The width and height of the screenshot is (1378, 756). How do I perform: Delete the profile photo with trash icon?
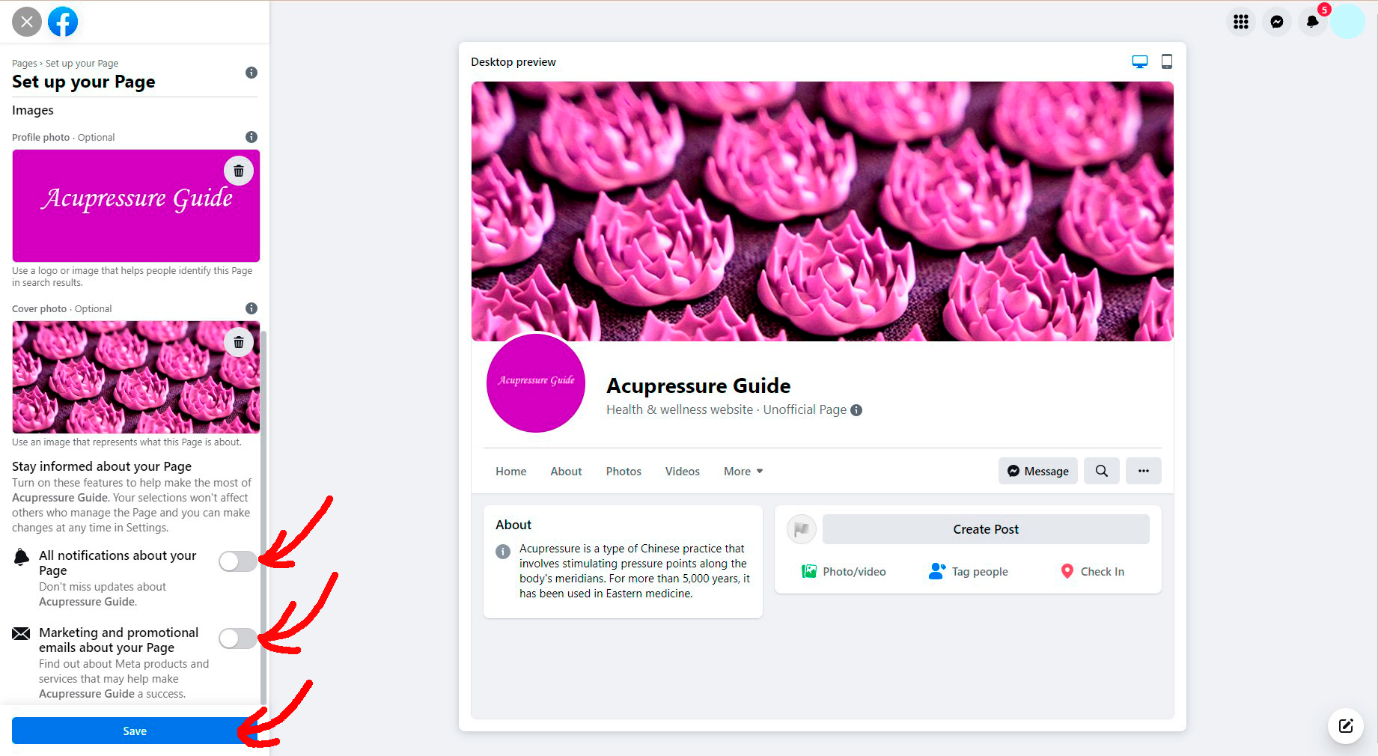point(238,171)
